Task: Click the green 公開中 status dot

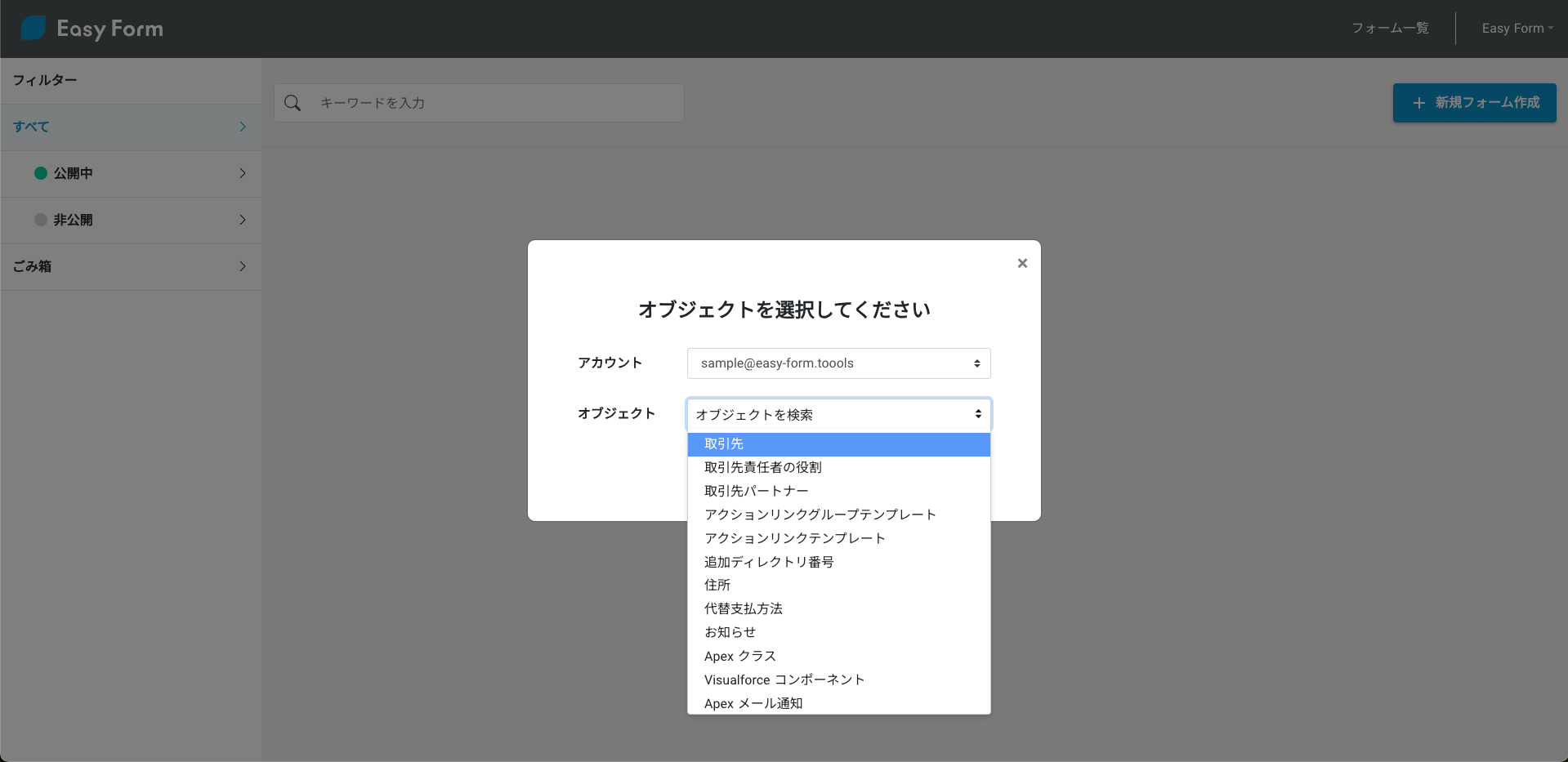Action: click(x=40, y=173)
